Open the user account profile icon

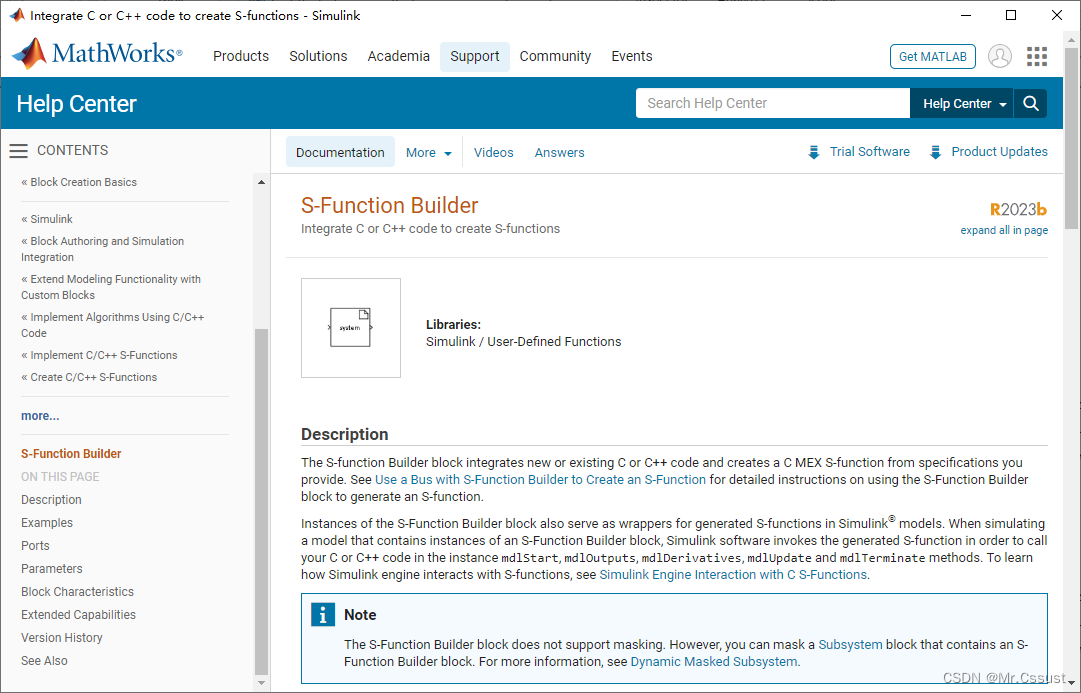tap(1000, 57)
